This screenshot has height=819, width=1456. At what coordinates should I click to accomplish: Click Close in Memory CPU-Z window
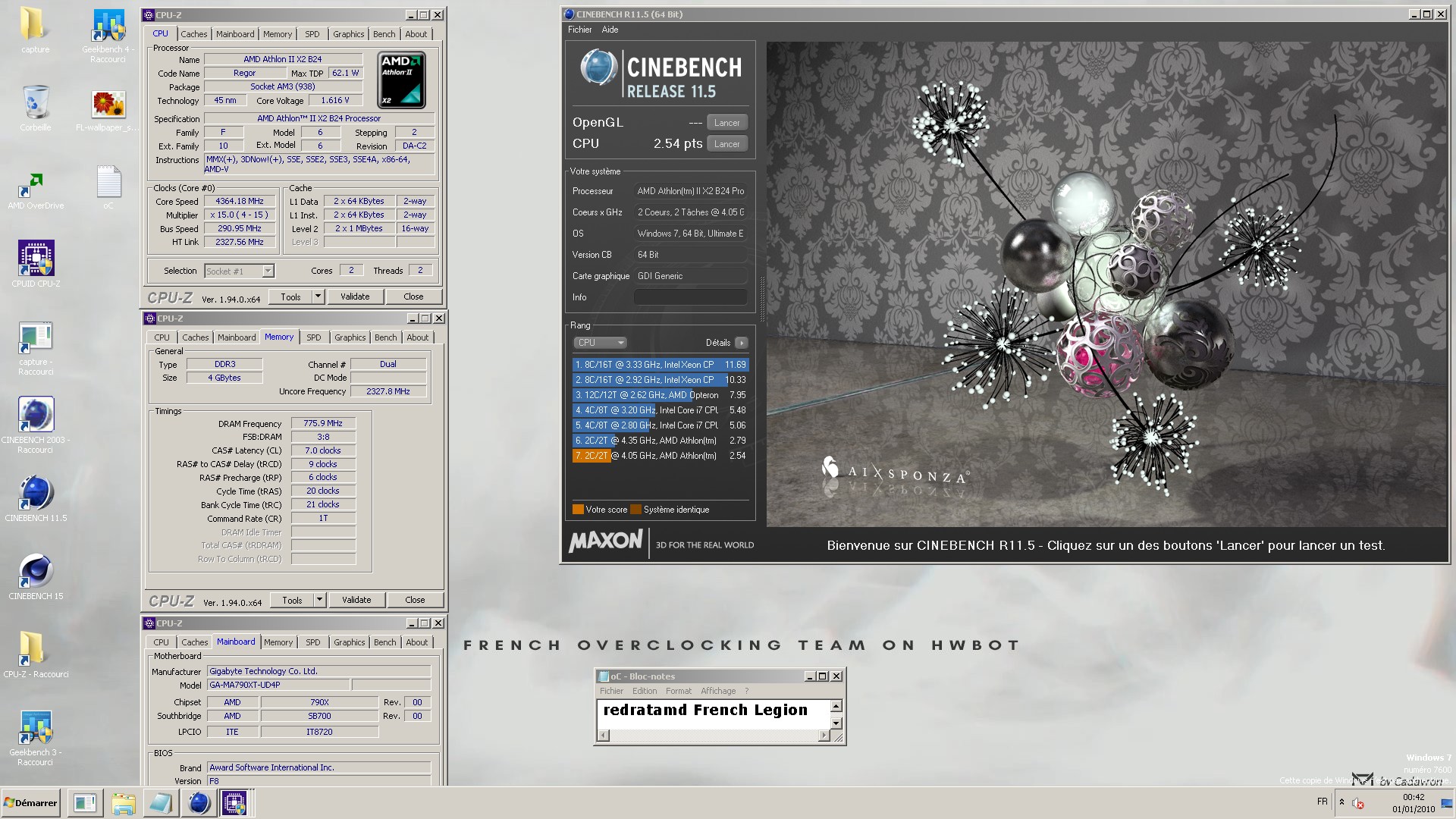(x=415, y=600)
